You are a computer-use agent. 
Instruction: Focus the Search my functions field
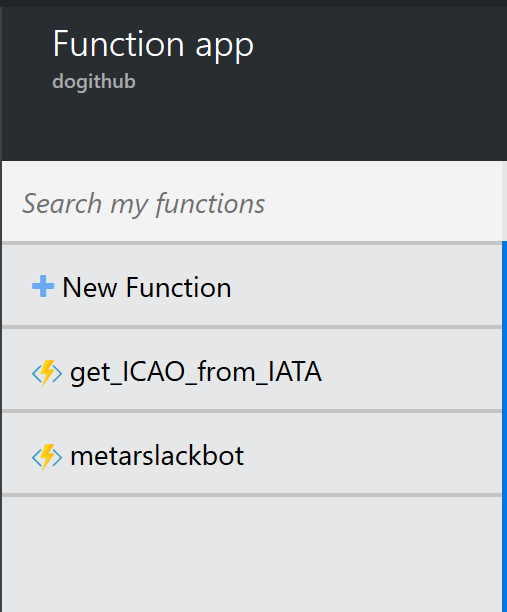(252, 203)
